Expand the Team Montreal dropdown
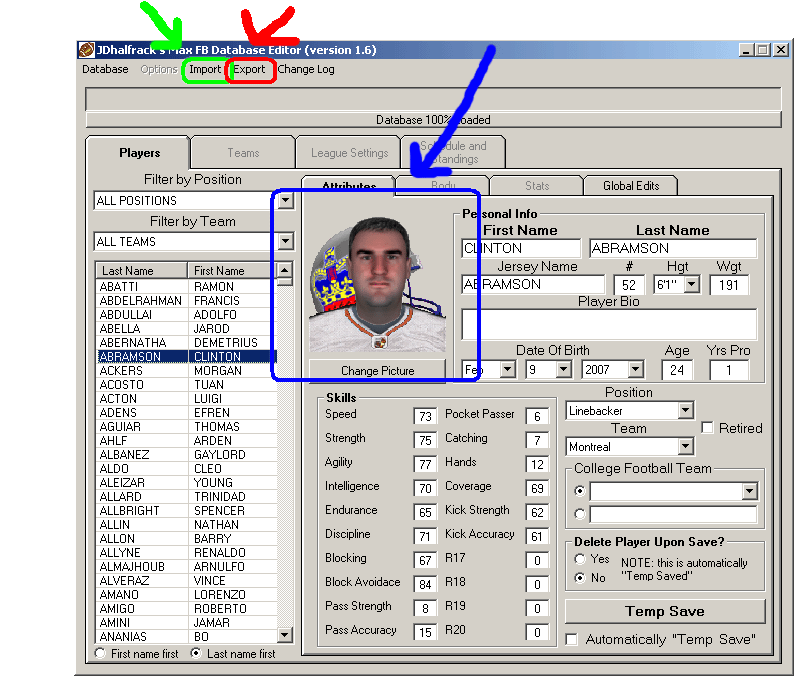The image size is (796, 676). coord(685,447)
